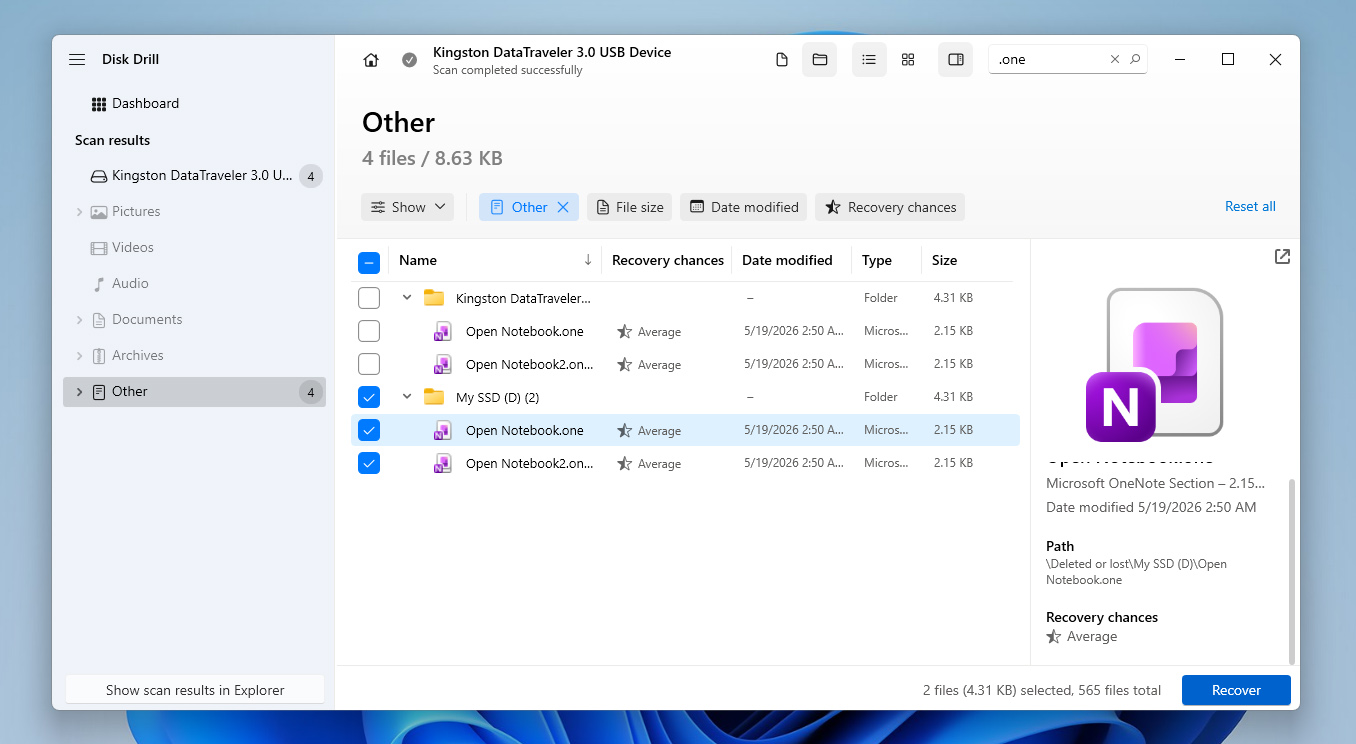Screen dimensions: 1356x744
Task: Check Open Notebook2 under Kingston folder
Action: (369, 364)
